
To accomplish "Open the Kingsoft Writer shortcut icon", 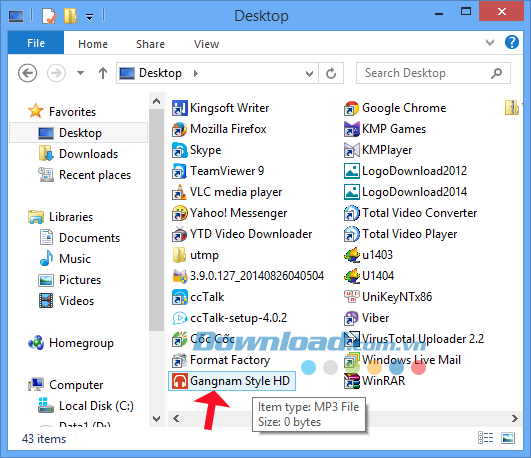I will 179,108.
